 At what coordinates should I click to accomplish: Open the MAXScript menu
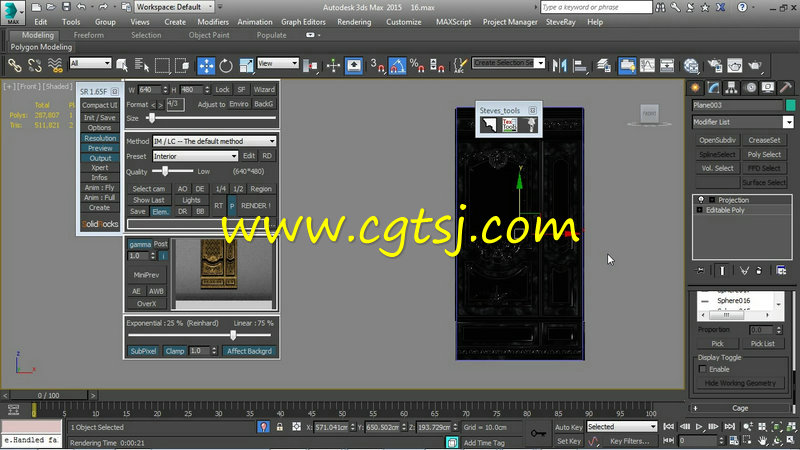pos(454,22)
